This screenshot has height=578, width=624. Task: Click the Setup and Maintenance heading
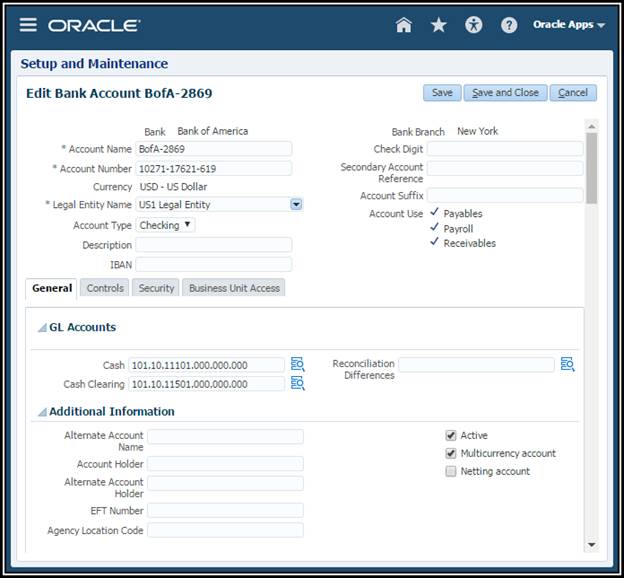click(x=94, y=64)
